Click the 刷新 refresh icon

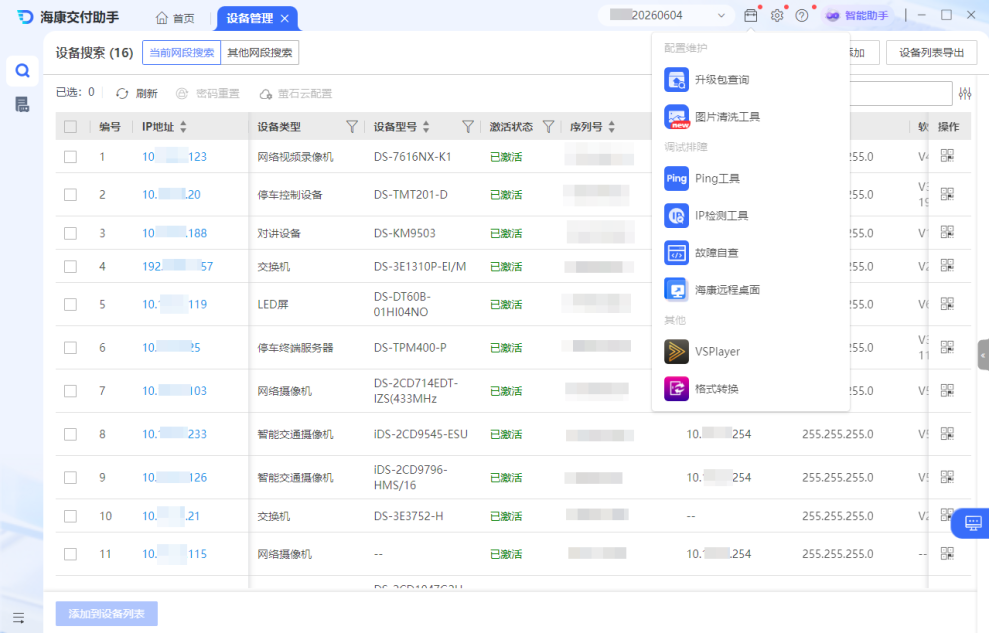point(122,93)
